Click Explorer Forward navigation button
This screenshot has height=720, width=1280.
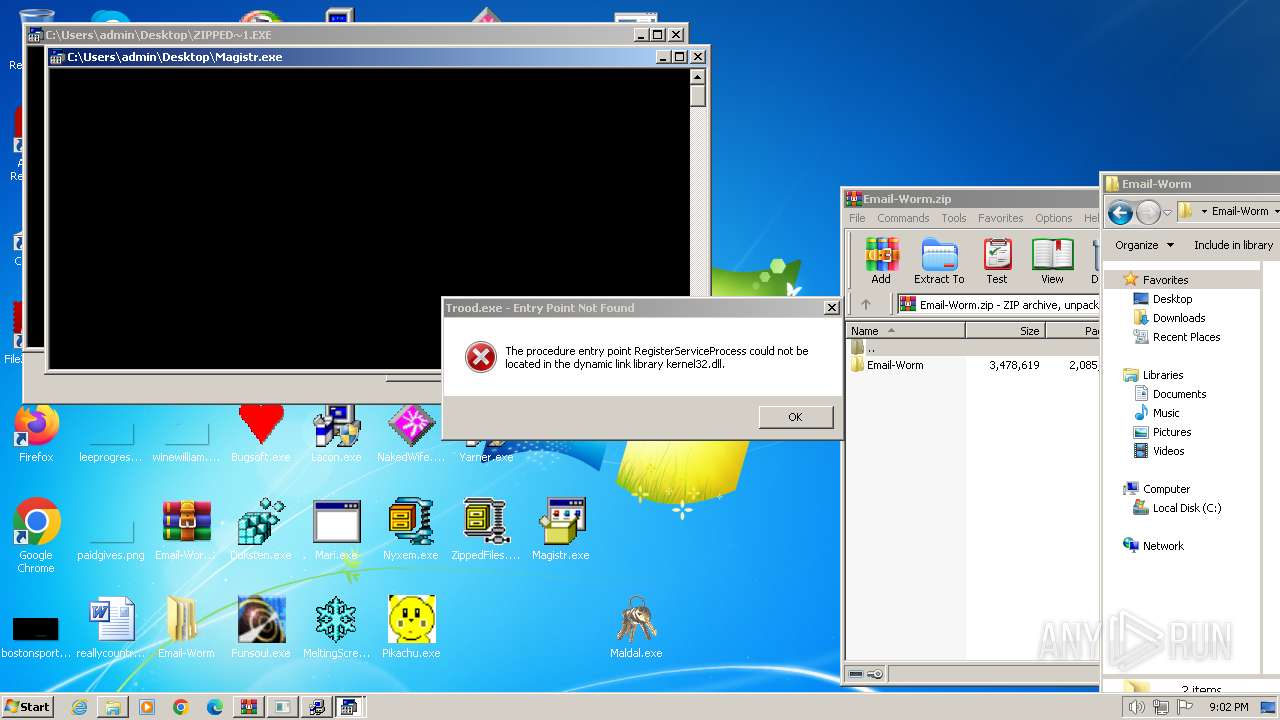[x=1148, y=212]
